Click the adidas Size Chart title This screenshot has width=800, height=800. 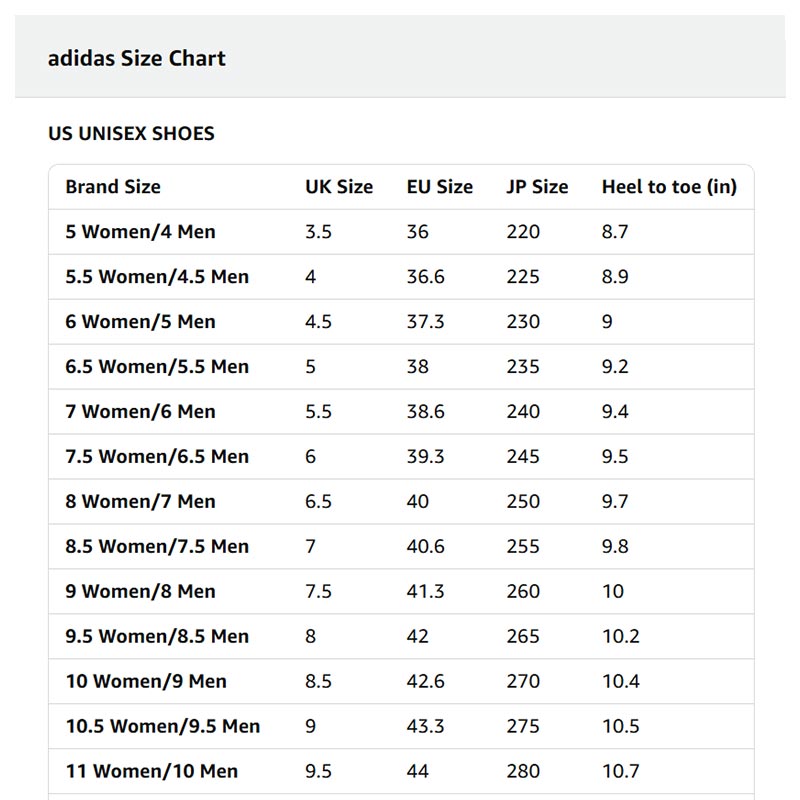(137, 58)
